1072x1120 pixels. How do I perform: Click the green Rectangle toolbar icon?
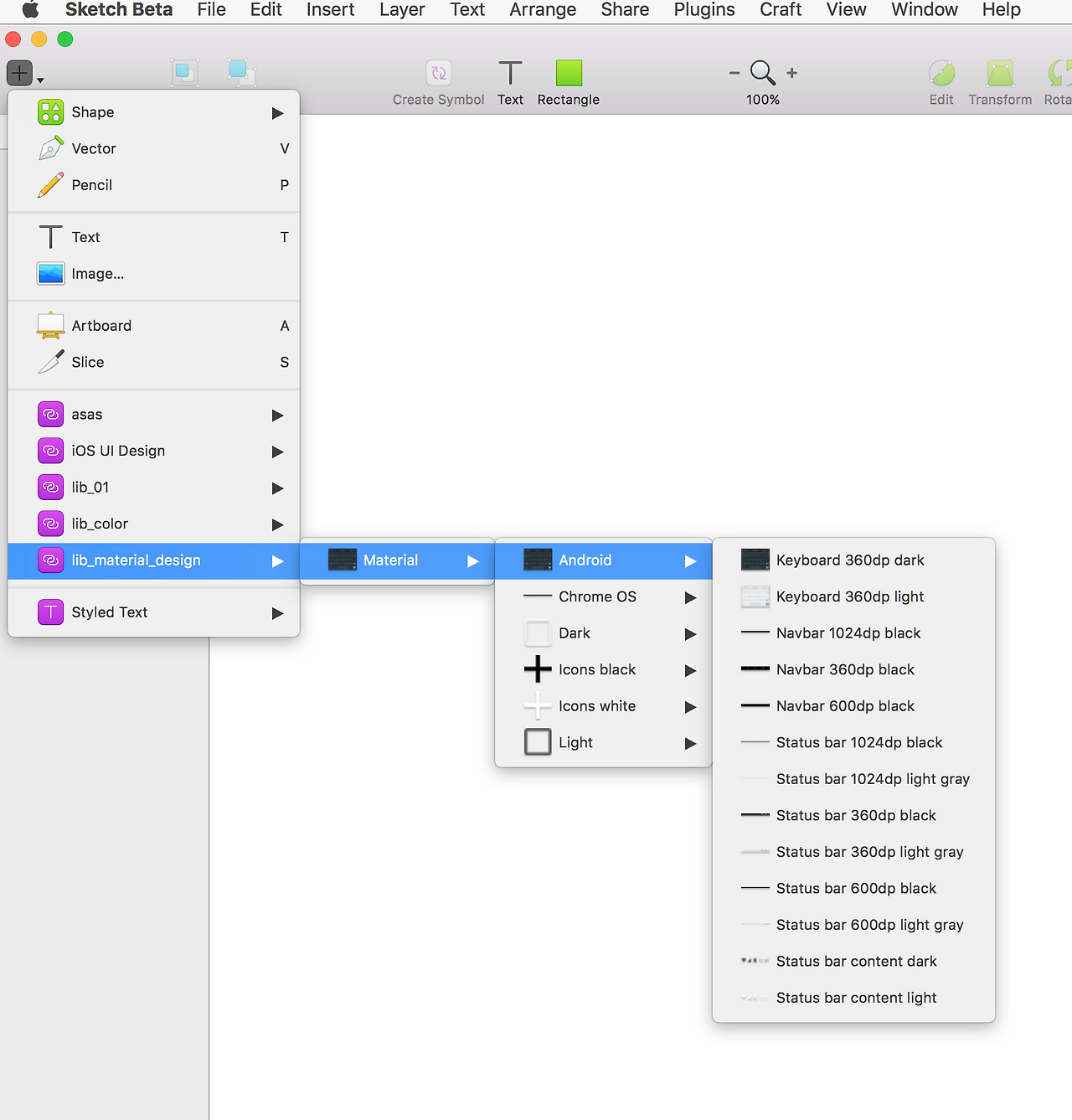(569, 73)
